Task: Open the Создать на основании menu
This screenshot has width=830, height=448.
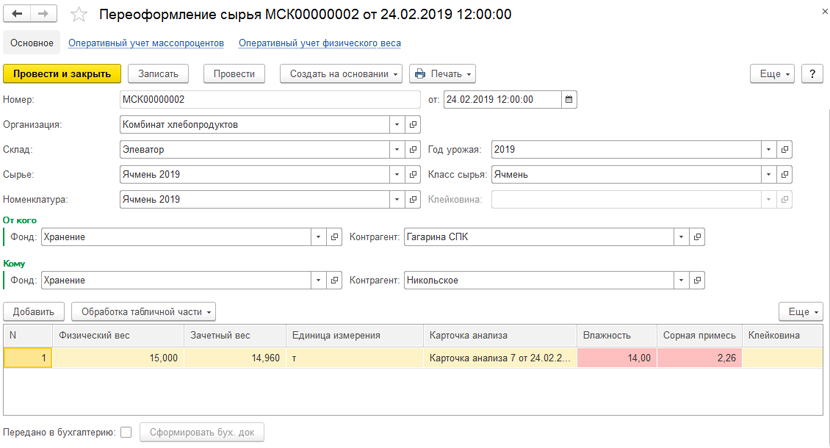Action: click(x=341, y=74)
